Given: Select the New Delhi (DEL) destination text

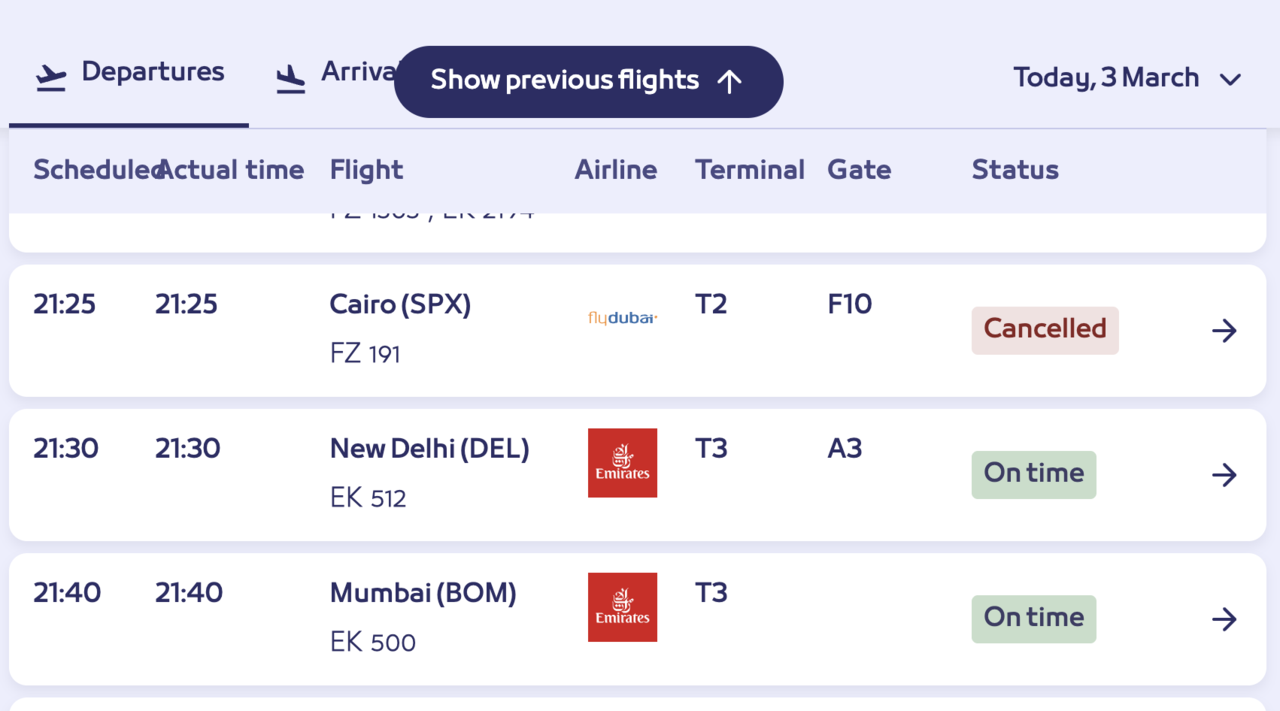Looking at the screenshot, I should point(429,449).
